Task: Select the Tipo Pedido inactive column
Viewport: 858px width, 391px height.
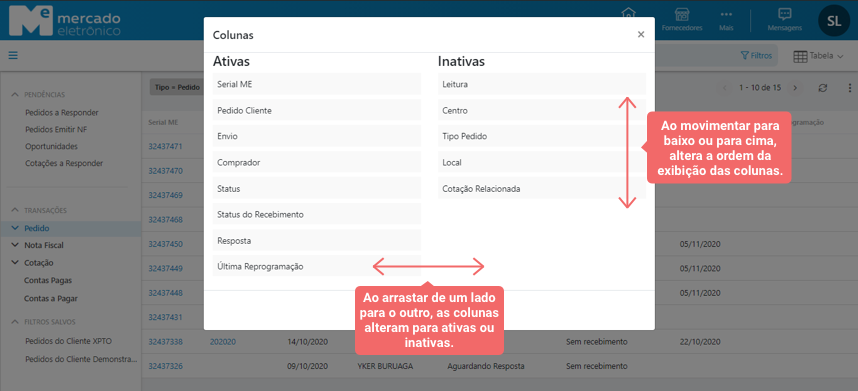Action: [542, 136]
